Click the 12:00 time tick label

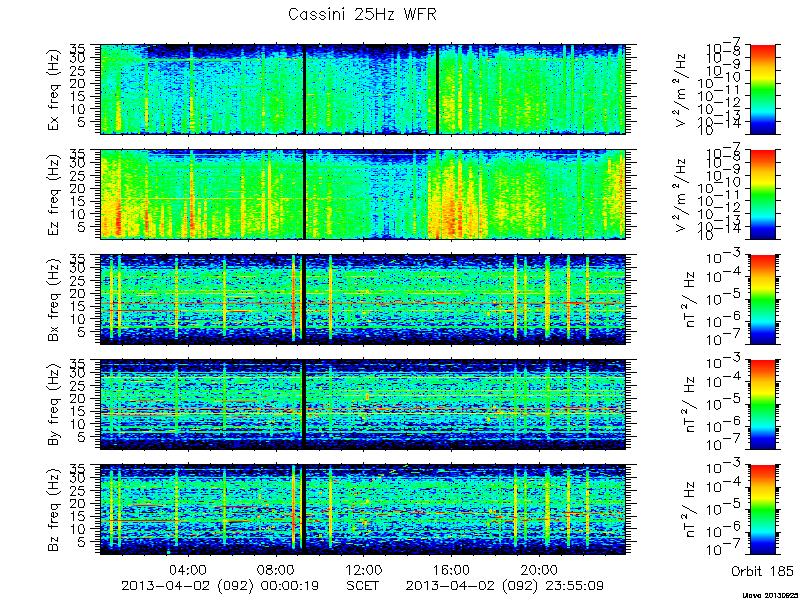pyautogui.click(x=364, y=569)
